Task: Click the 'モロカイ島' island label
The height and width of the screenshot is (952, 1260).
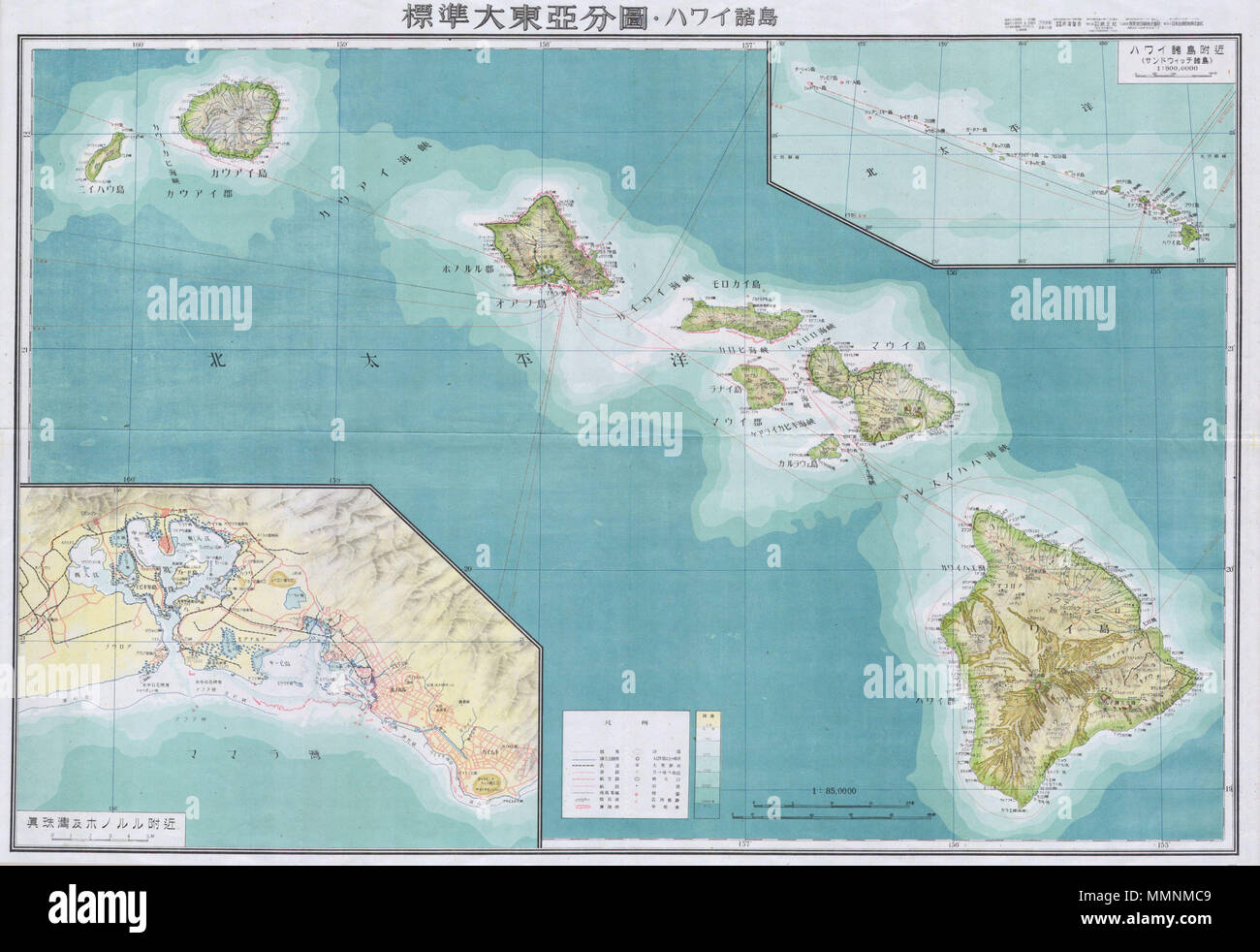Action: point(738,283)
